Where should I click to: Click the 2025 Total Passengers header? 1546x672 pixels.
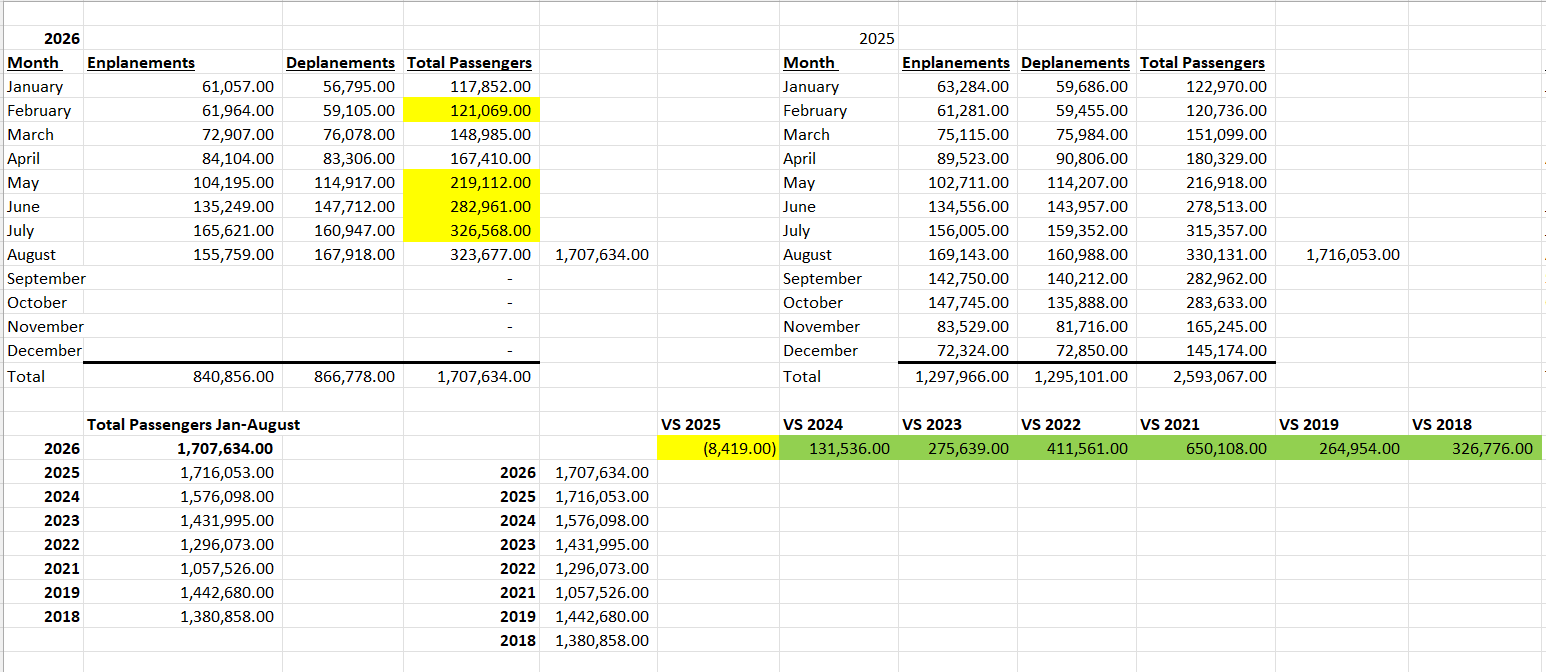pos(1202,63)
